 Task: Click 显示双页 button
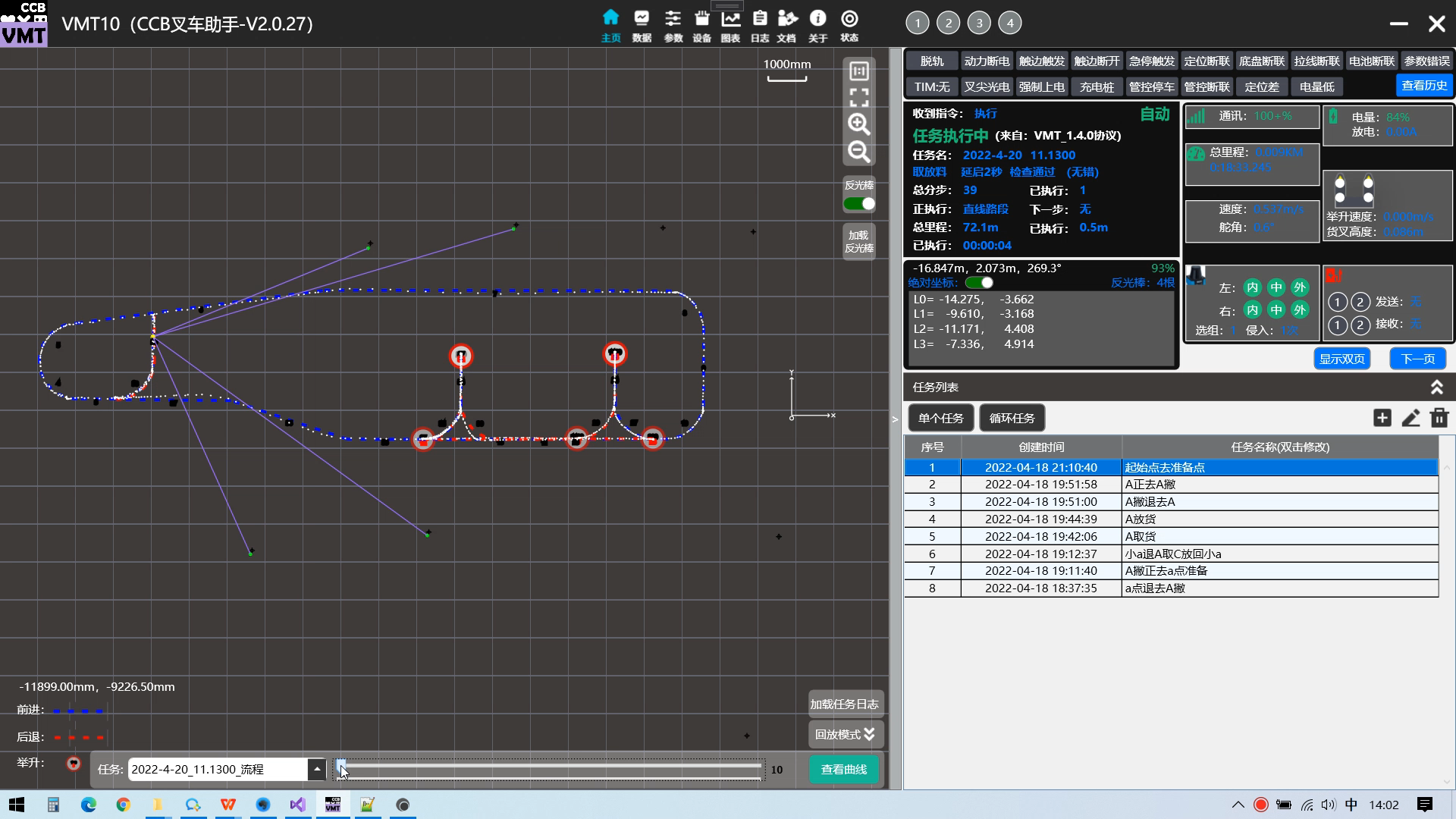pos(1341,359)
